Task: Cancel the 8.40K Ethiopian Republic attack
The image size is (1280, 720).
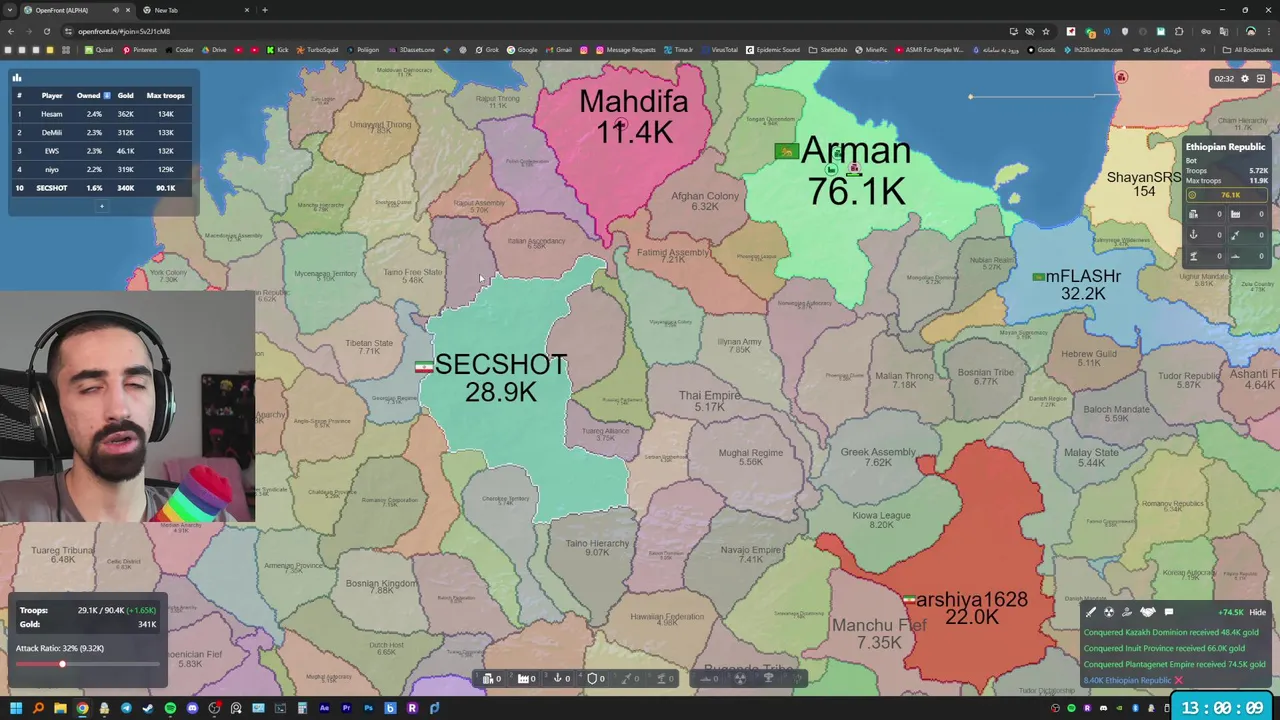Action: pos(1178,680)
